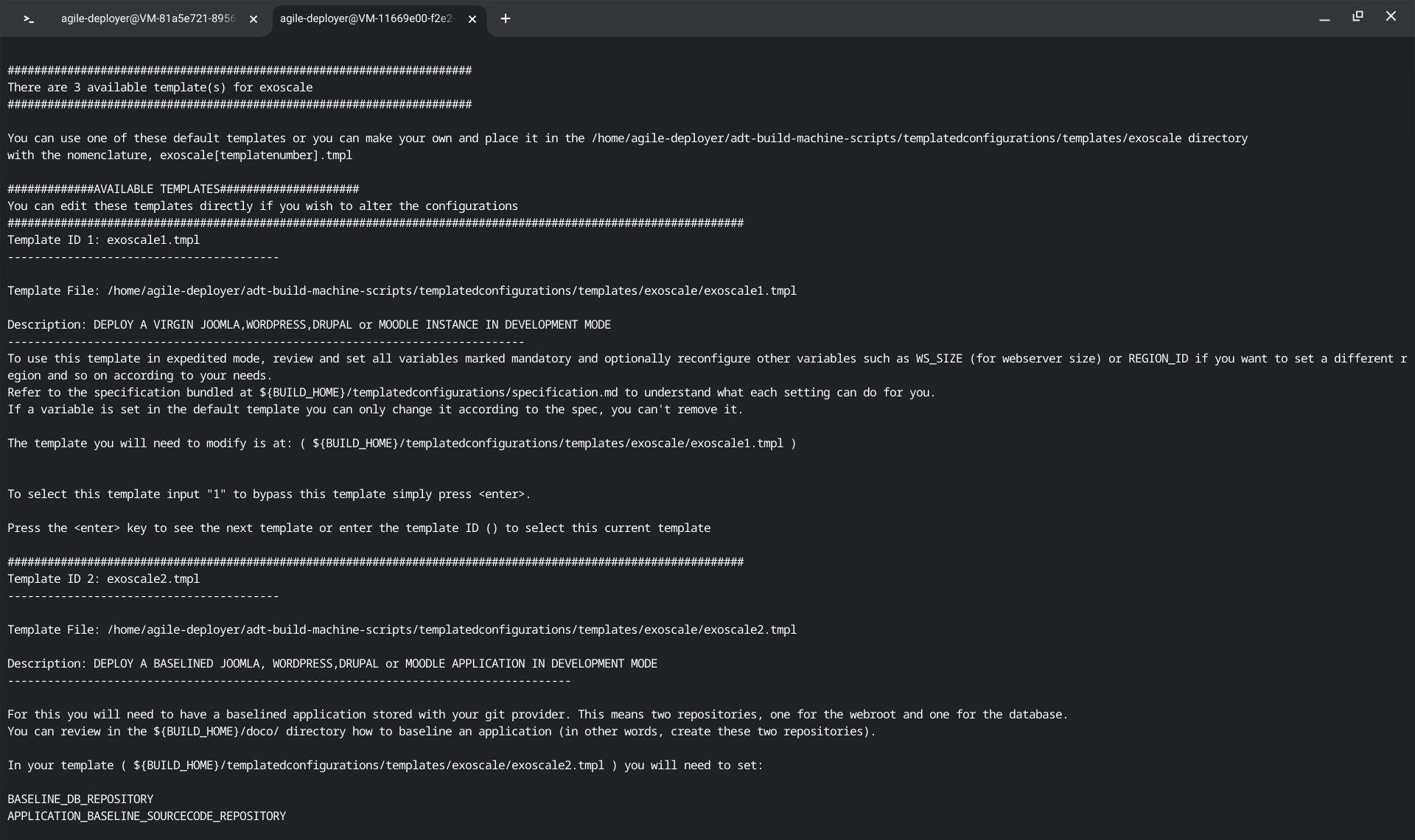Click the 'Template ID 1: exoscale1.tmpl' heading

click(x=104, y=240)
